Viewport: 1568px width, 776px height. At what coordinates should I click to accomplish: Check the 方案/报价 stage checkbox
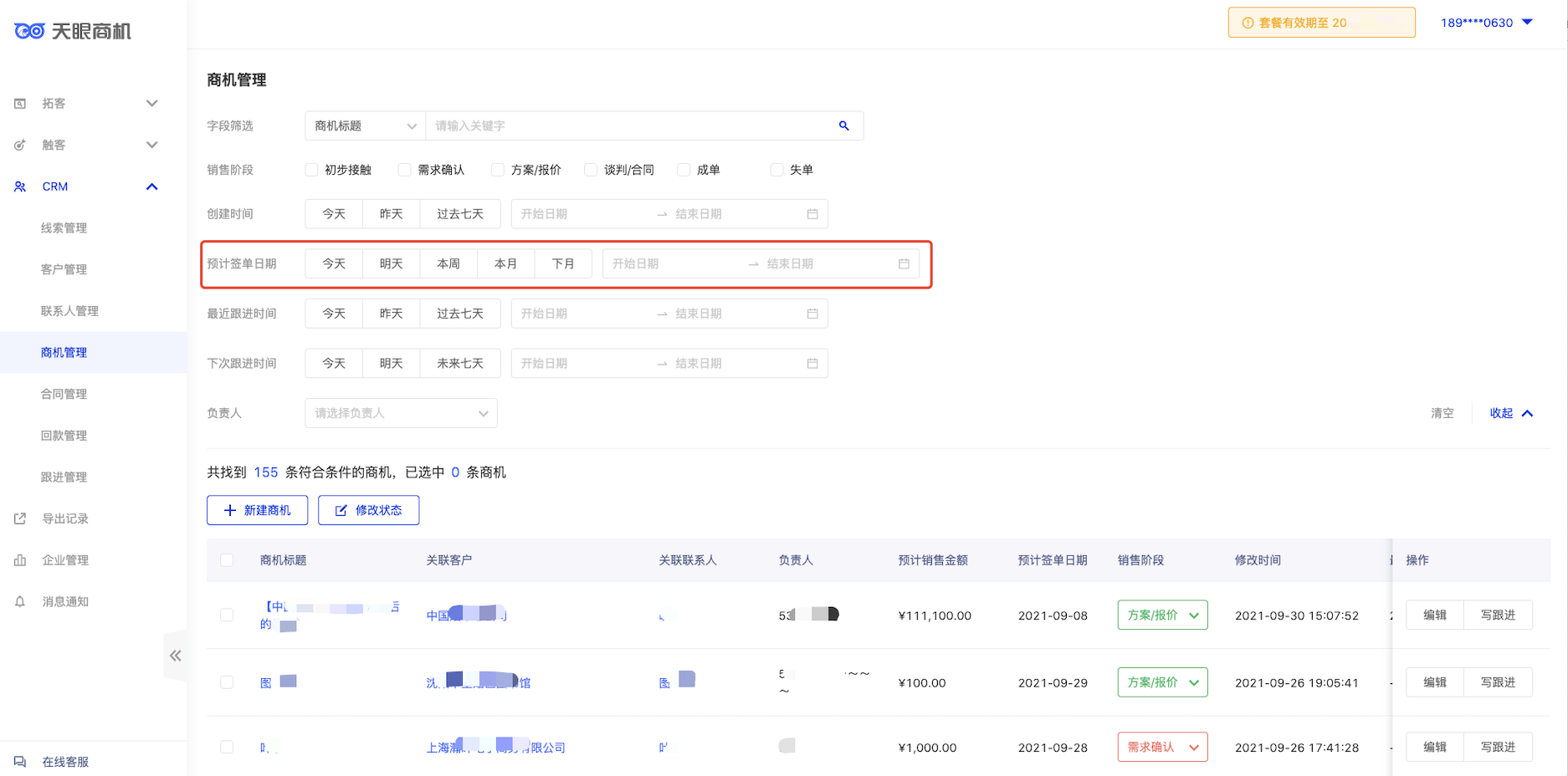point(498,170)
